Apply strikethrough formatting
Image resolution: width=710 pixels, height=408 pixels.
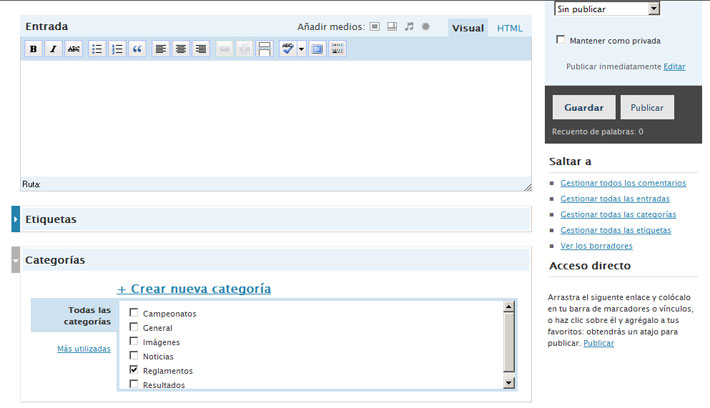pos(74,49)
